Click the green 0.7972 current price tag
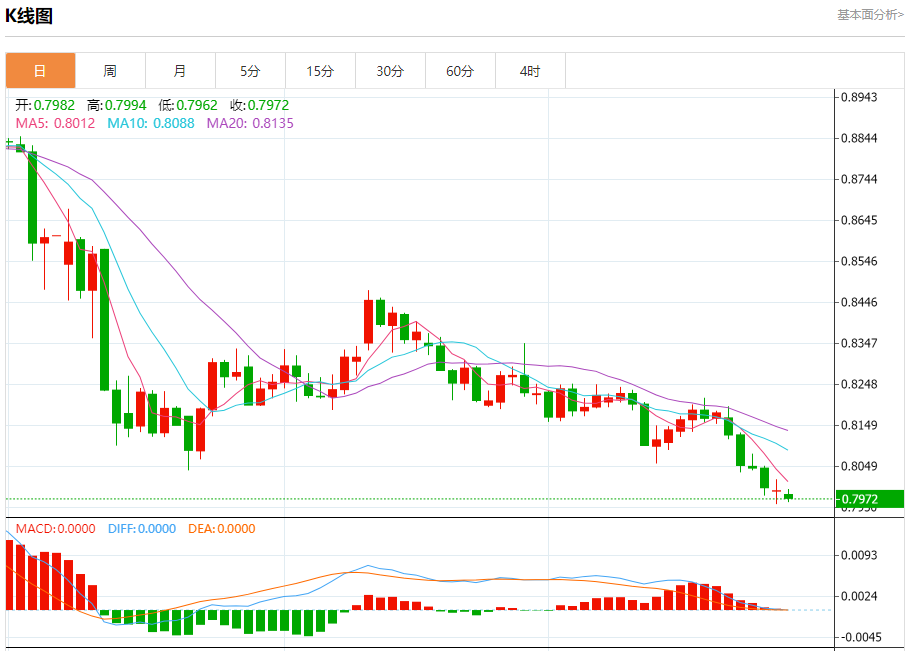This screenshot has height=651, width=907. tap(870, 499)
